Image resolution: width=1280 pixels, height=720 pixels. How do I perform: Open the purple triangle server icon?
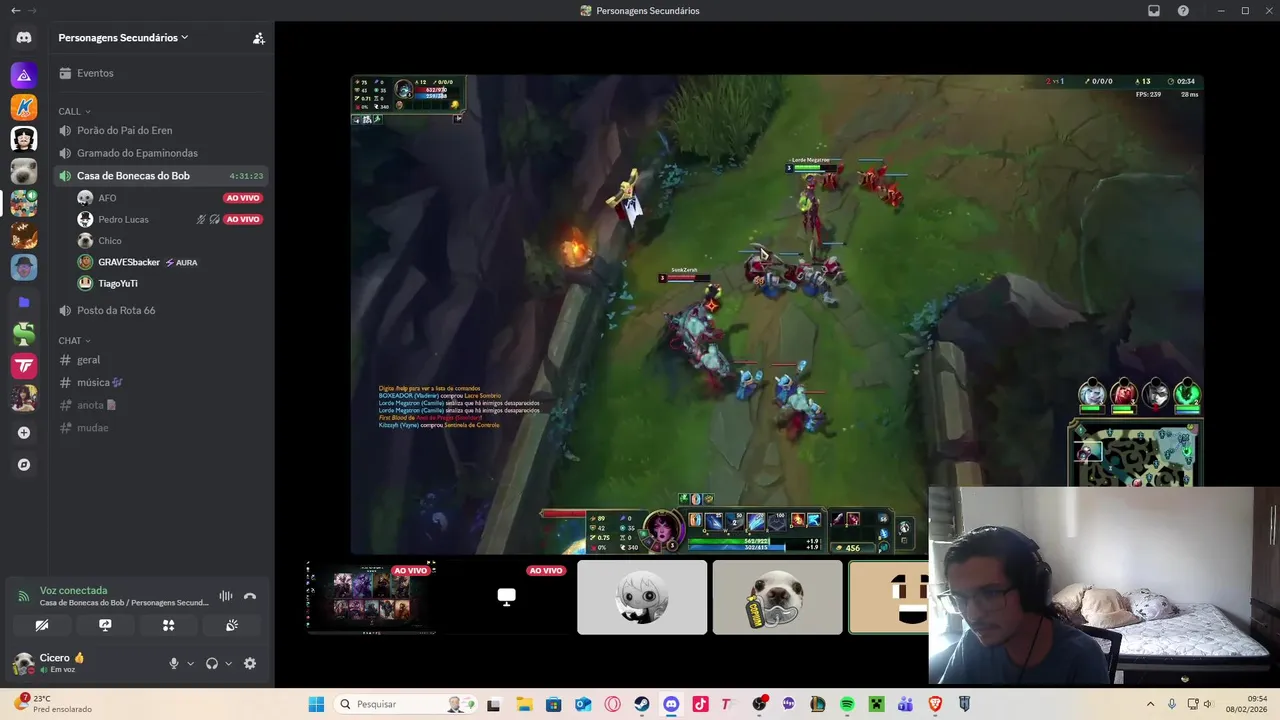(24, 75)
